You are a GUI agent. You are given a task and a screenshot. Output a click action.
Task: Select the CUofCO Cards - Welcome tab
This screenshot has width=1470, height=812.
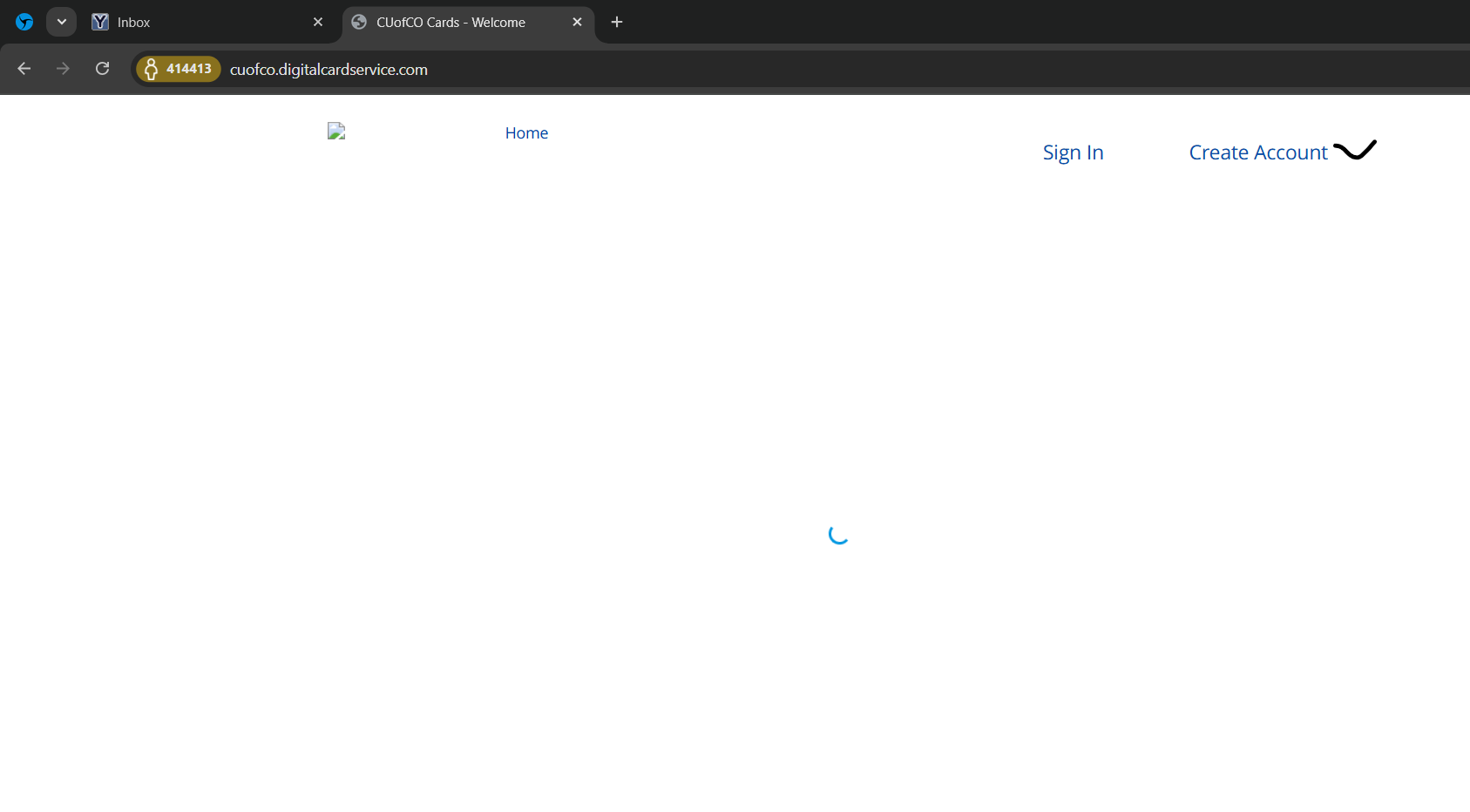tap(453, 23)
